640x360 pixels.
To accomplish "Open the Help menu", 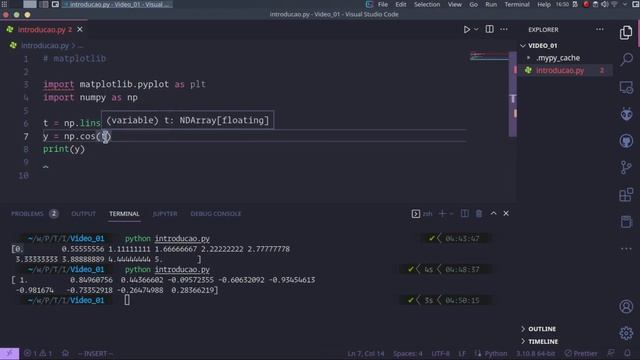I will pos(544,4).
